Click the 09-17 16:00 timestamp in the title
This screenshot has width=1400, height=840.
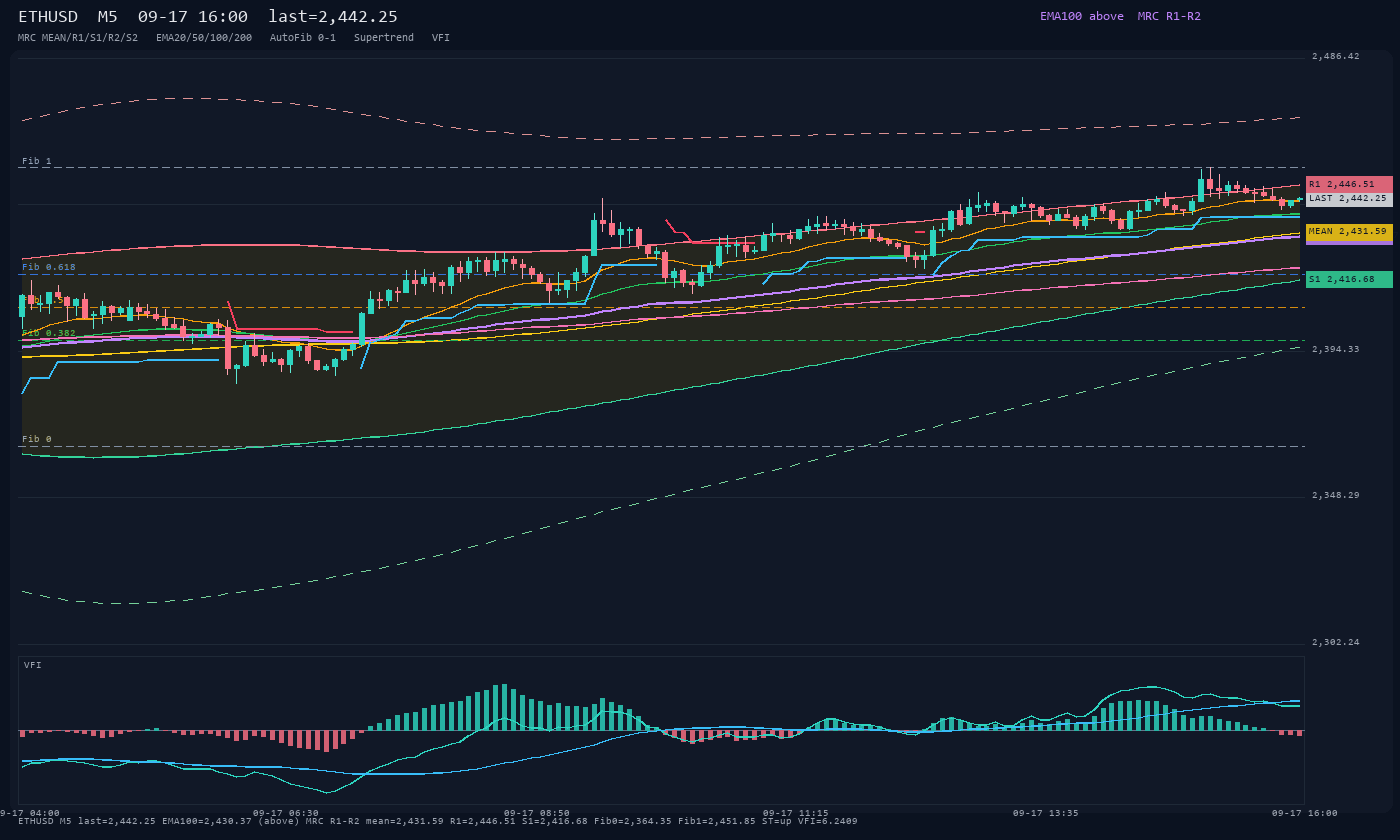(x=193, y=17)
